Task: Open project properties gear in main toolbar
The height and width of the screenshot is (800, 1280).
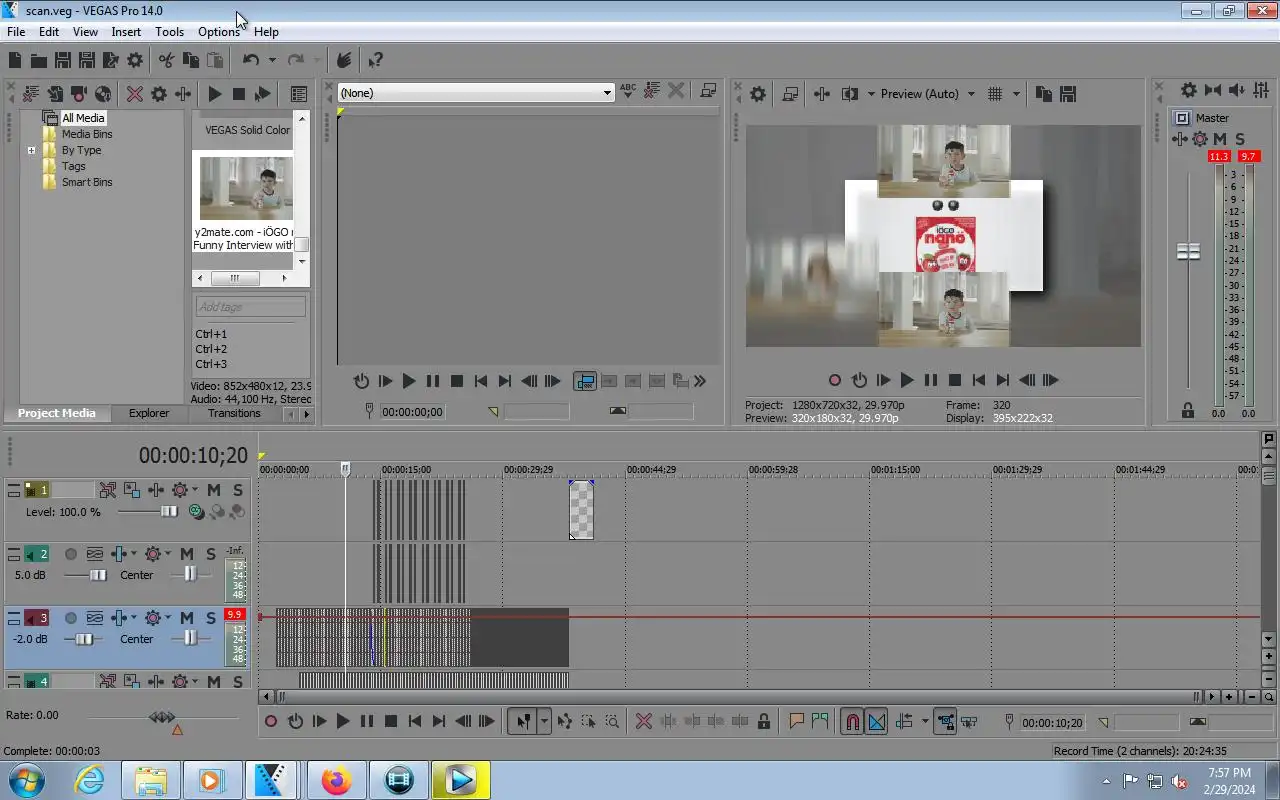Action: [x=135, y=60]
